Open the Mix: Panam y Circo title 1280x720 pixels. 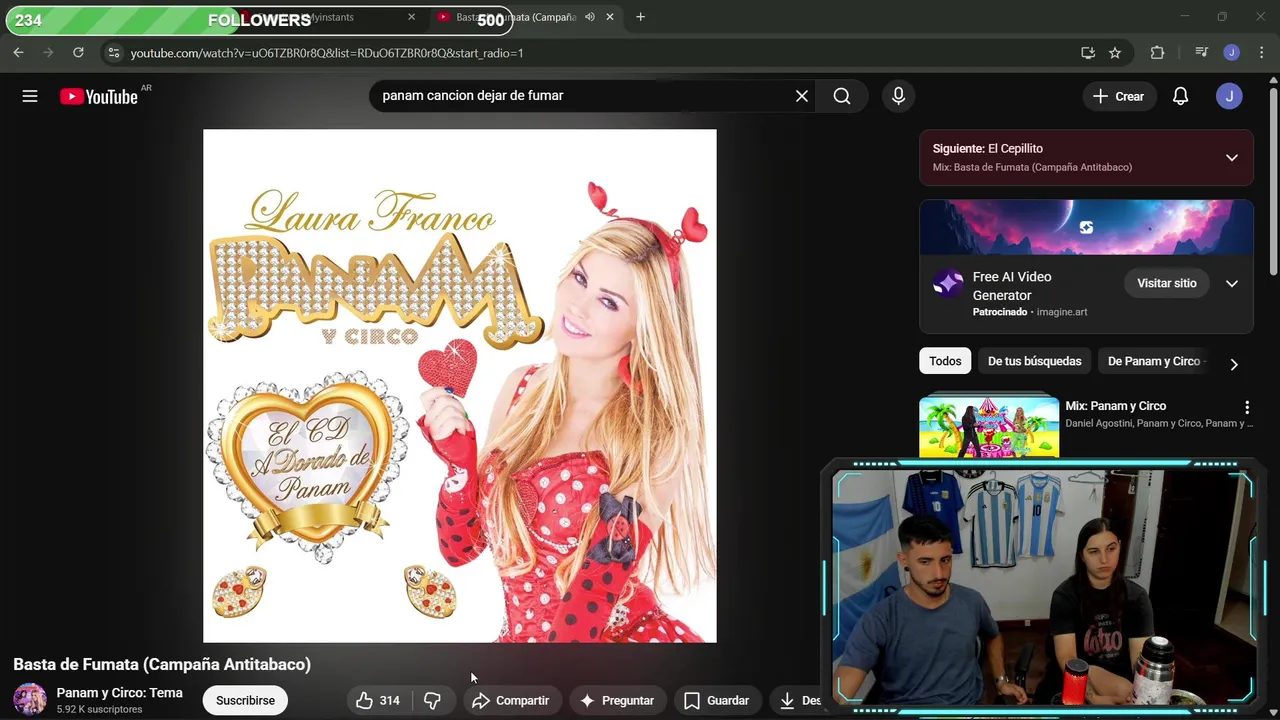point(1115,406)
